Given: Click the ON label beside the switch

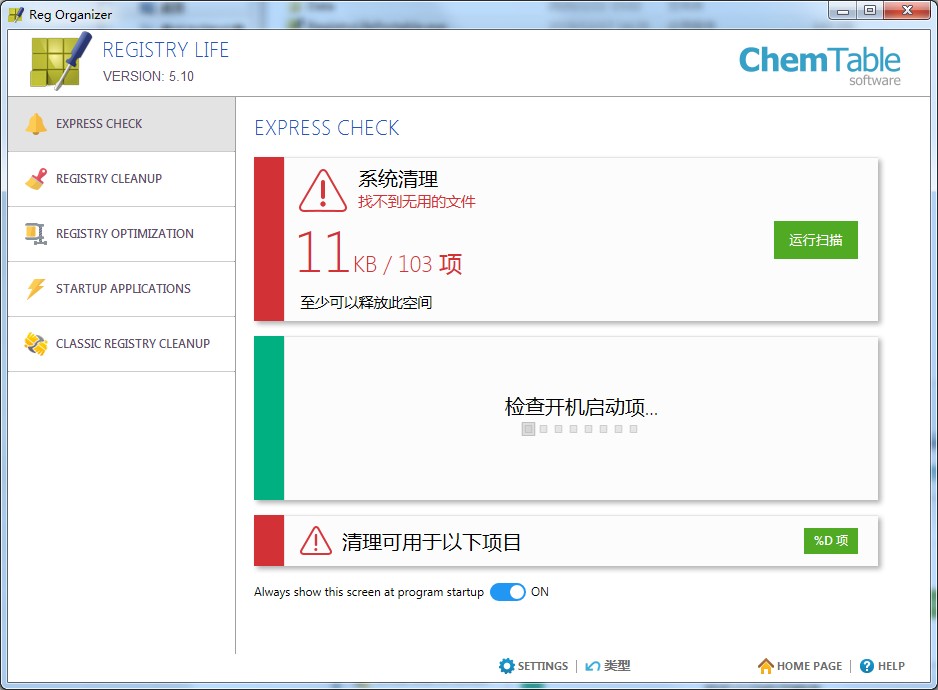Looking at the screenshot, I should 540,592.
